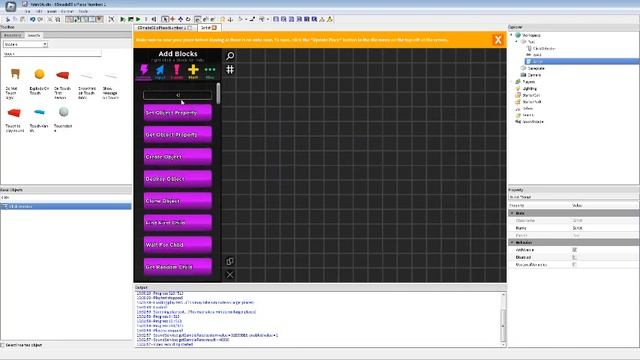Select the red exclamation block category
This screenshot has height=360, width=640.
point(177,70)
